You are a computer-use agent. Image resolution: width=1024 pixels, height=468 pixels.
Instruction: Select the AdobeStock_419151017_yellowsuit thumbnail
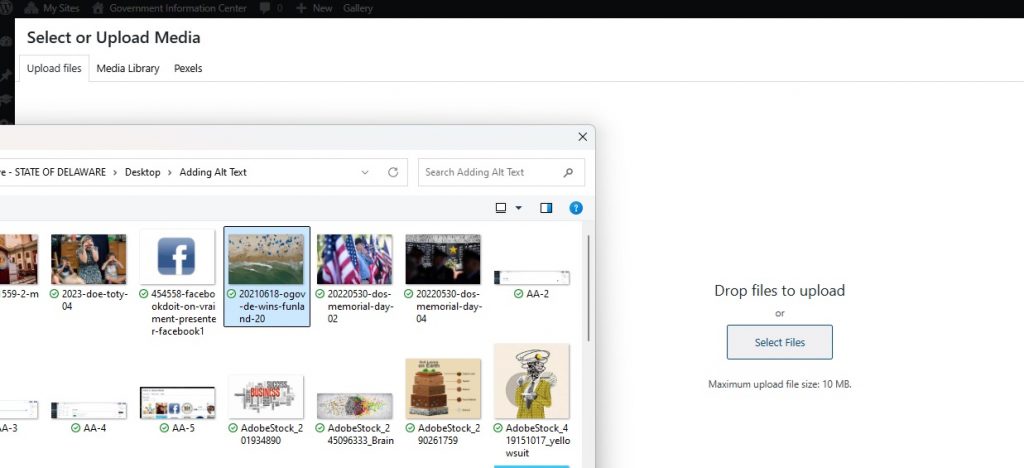point(532,381)
